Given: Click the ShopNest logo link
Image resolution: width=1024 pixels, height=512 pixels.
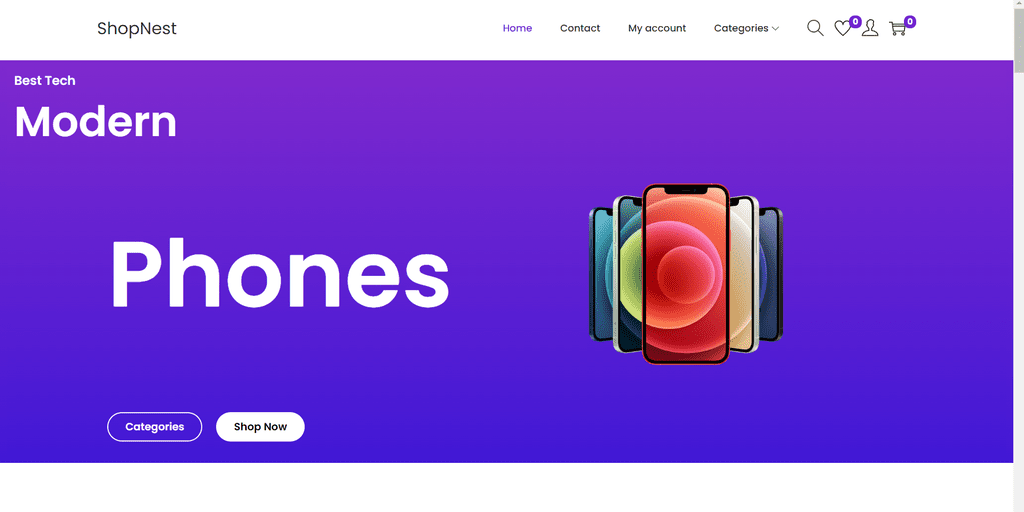Looking at the screenshot, I should coord(136,29).
